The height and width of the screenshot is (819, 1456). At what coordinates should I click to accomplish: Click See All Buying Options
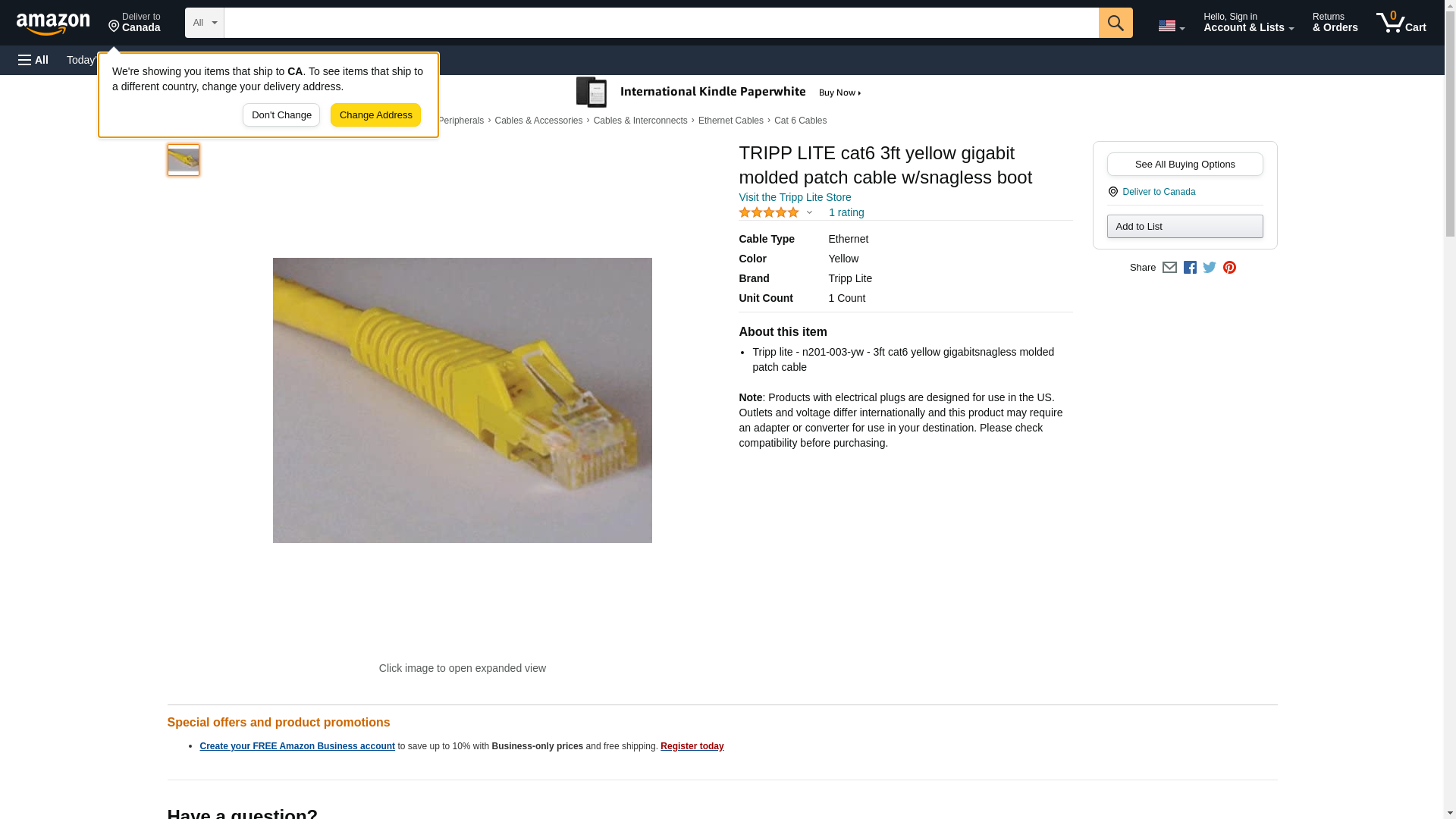pos(1185,165)
